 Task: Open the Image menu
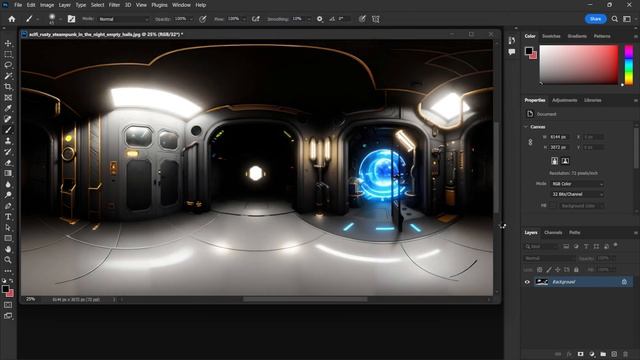[x=47, y=5]
